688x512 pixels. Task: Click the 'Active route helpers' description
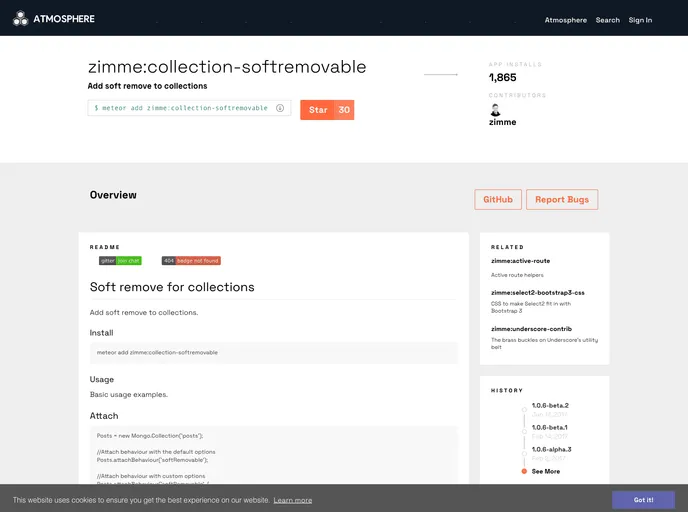pyautogui.click(x=517, y=275)
